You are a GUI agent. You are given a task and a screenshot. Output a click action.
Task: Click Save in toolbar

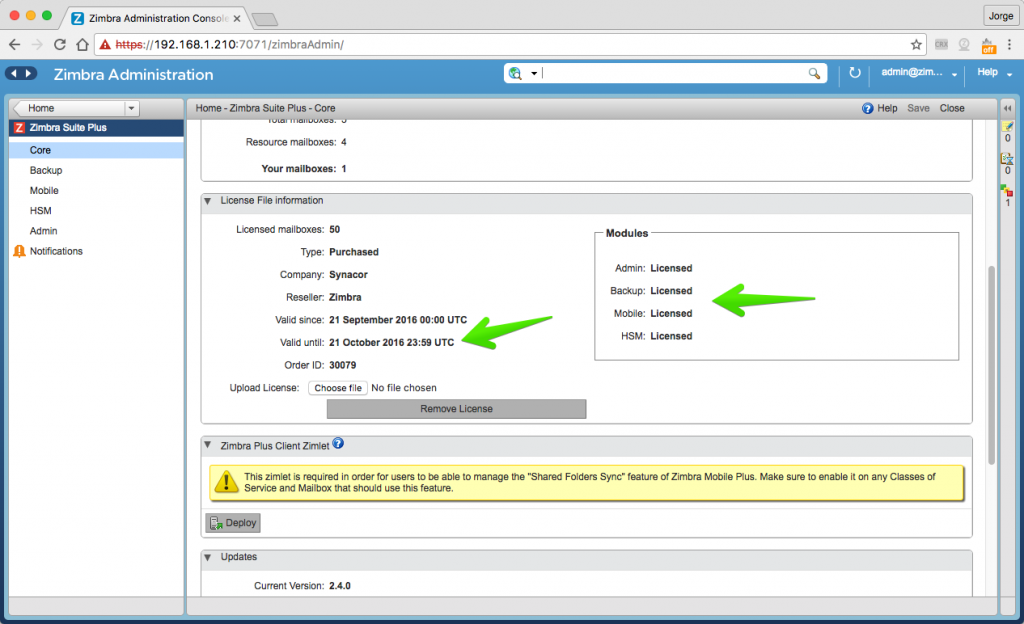coord(918,108)
